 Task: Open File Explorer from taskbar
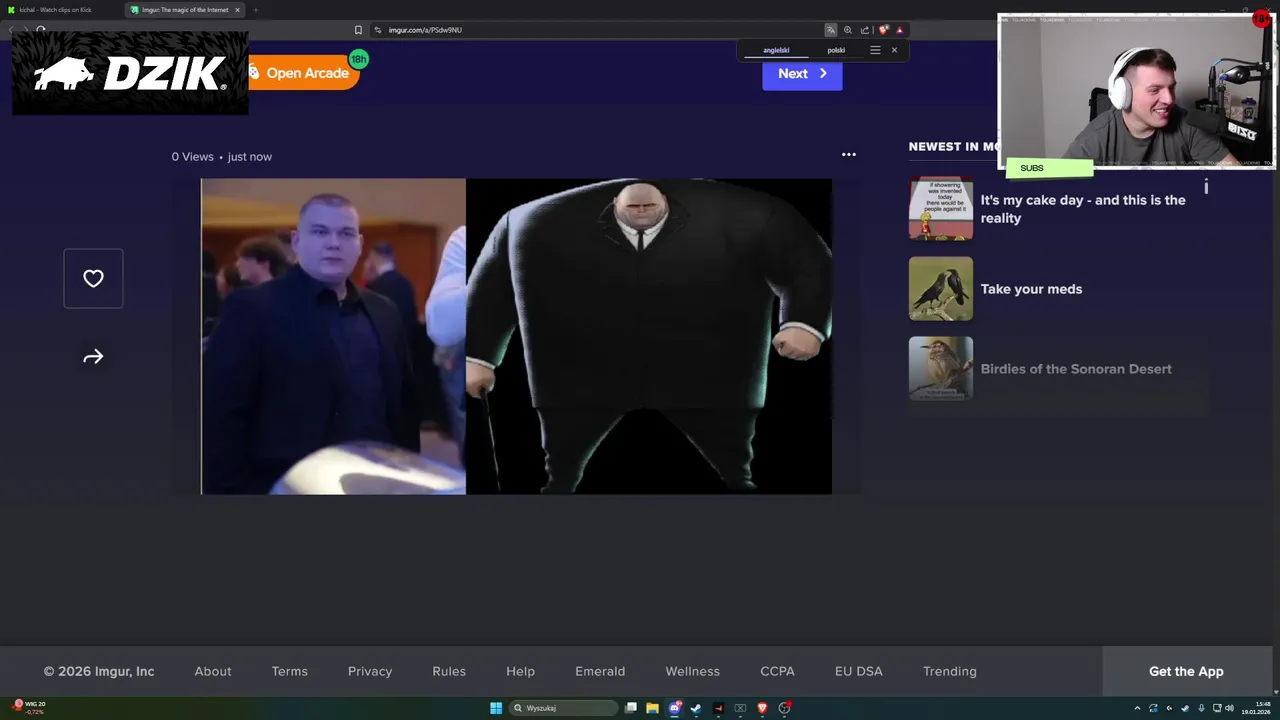(x=652, y=708)
